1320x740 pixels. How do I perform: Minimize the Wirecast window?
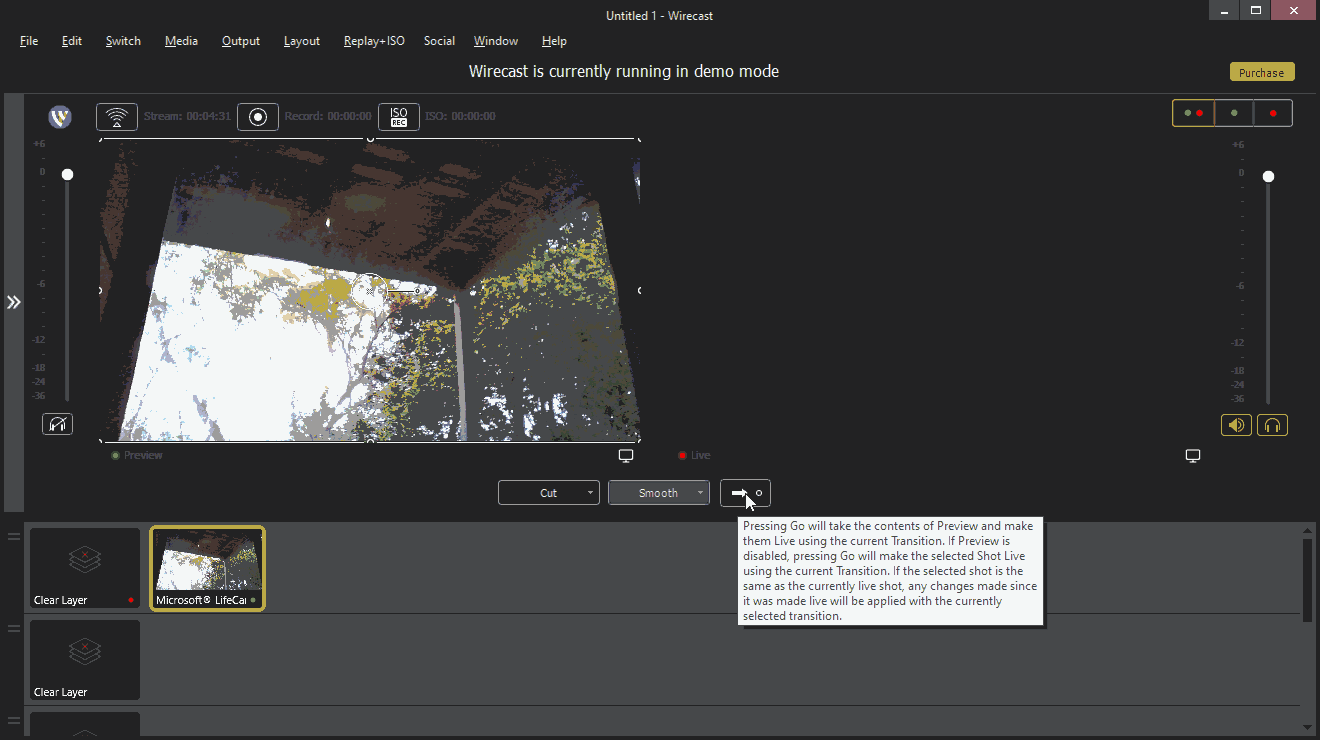pos(1224,10)
